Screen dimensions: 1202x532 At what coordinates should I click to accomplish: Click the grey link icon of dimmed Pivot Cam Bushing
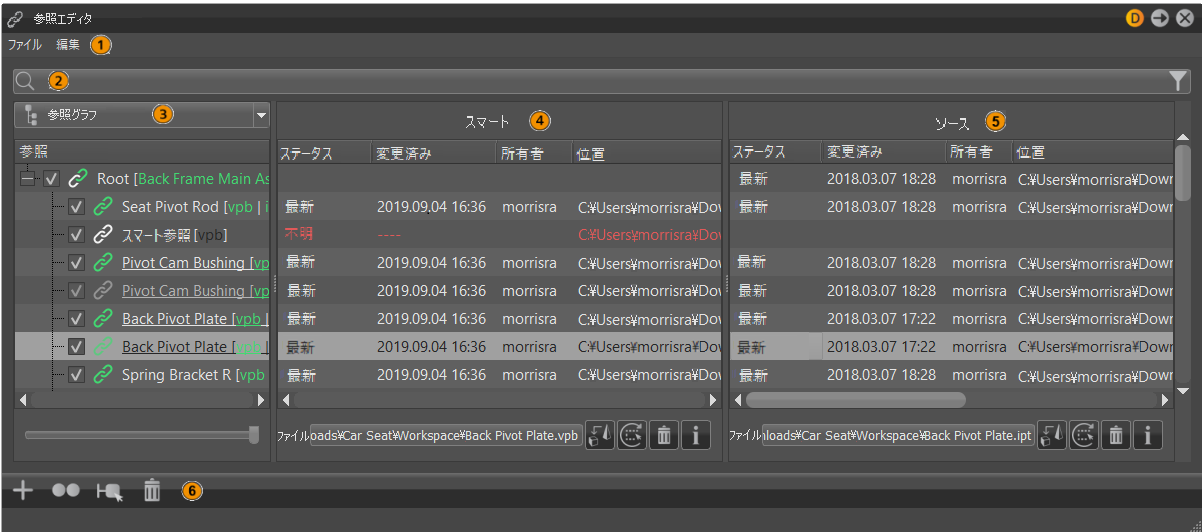[103, 291]
